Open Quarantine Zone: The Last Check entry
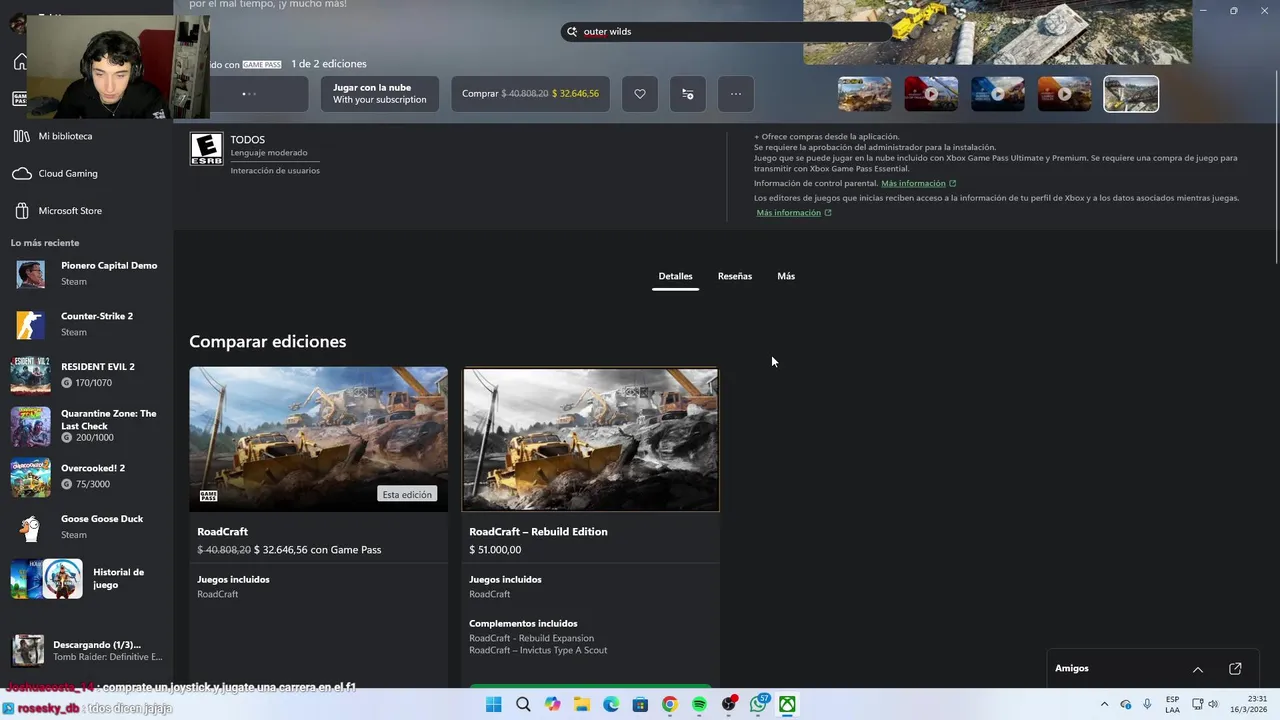 [x=86, y=426]
